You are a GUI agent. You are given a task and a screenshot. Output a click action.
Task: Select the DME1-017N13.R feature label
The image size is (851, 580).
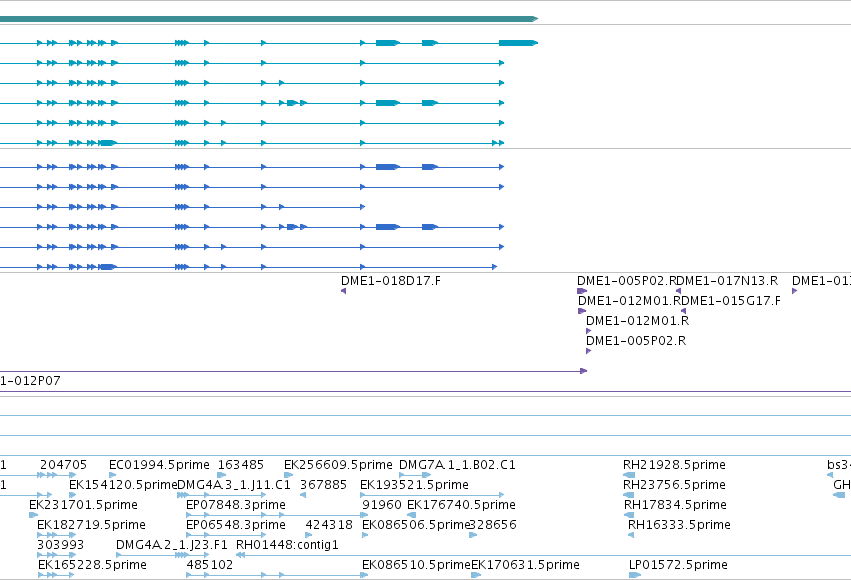[x=729, y=281]
